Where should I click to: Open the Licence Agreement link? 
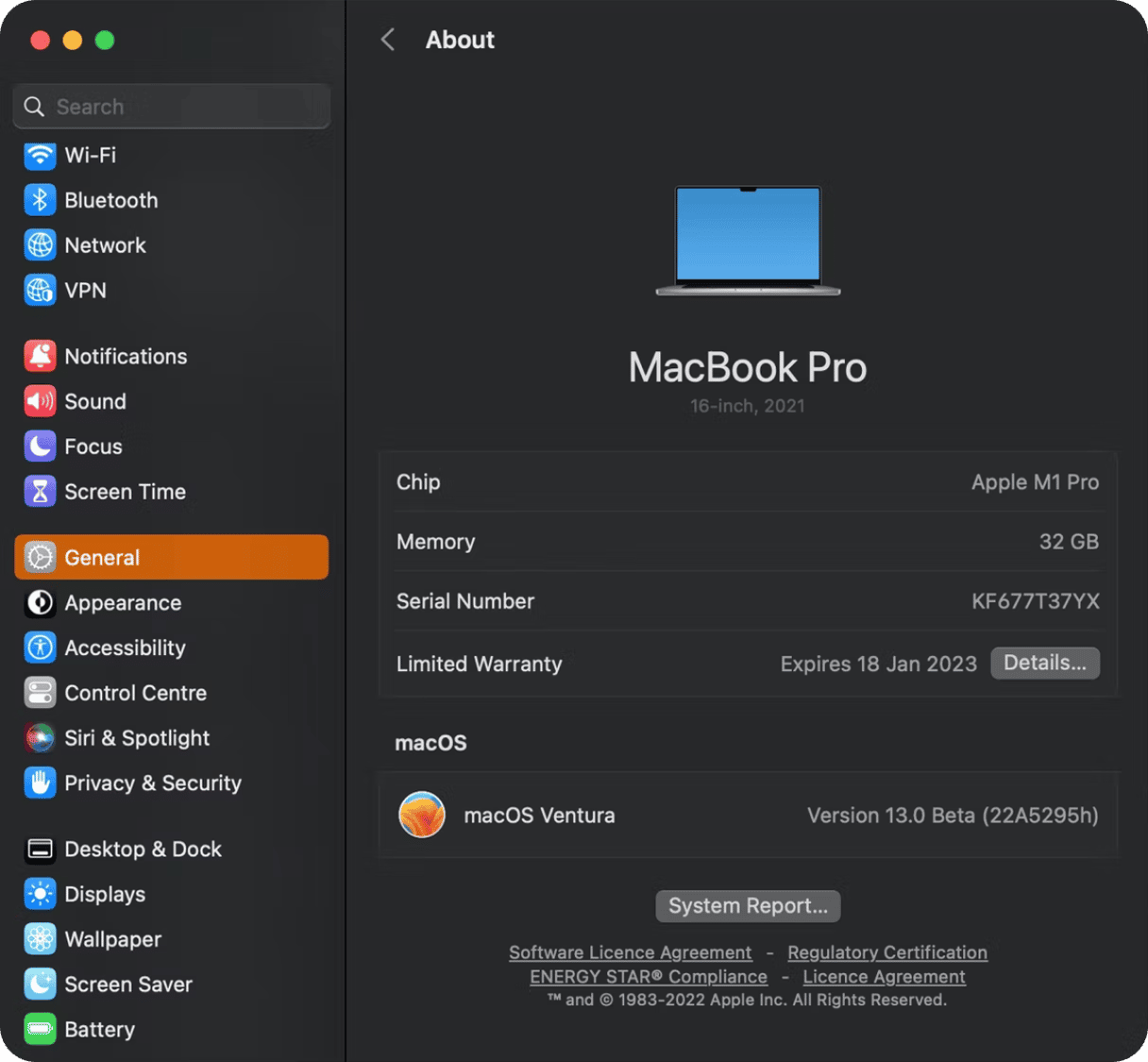(884, 977)
